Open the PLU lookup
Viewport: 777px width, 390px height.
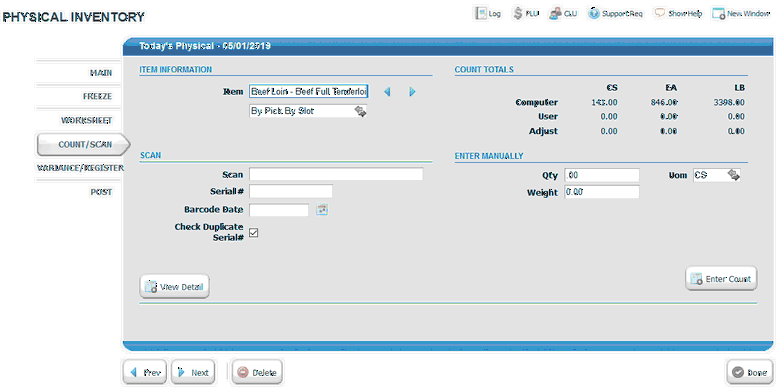click(x=526, y=13)
